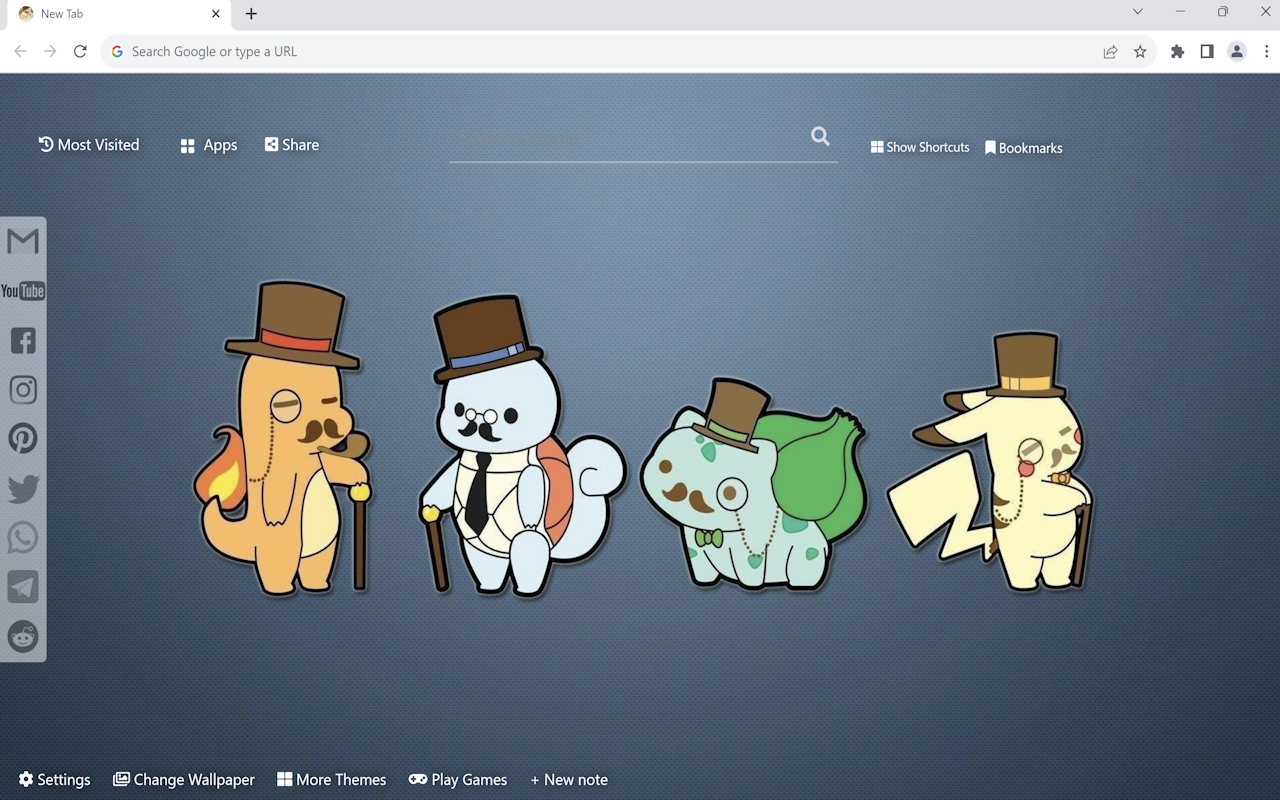
Task: Toggle Show Shortcuts
Action: click(920, 147)
